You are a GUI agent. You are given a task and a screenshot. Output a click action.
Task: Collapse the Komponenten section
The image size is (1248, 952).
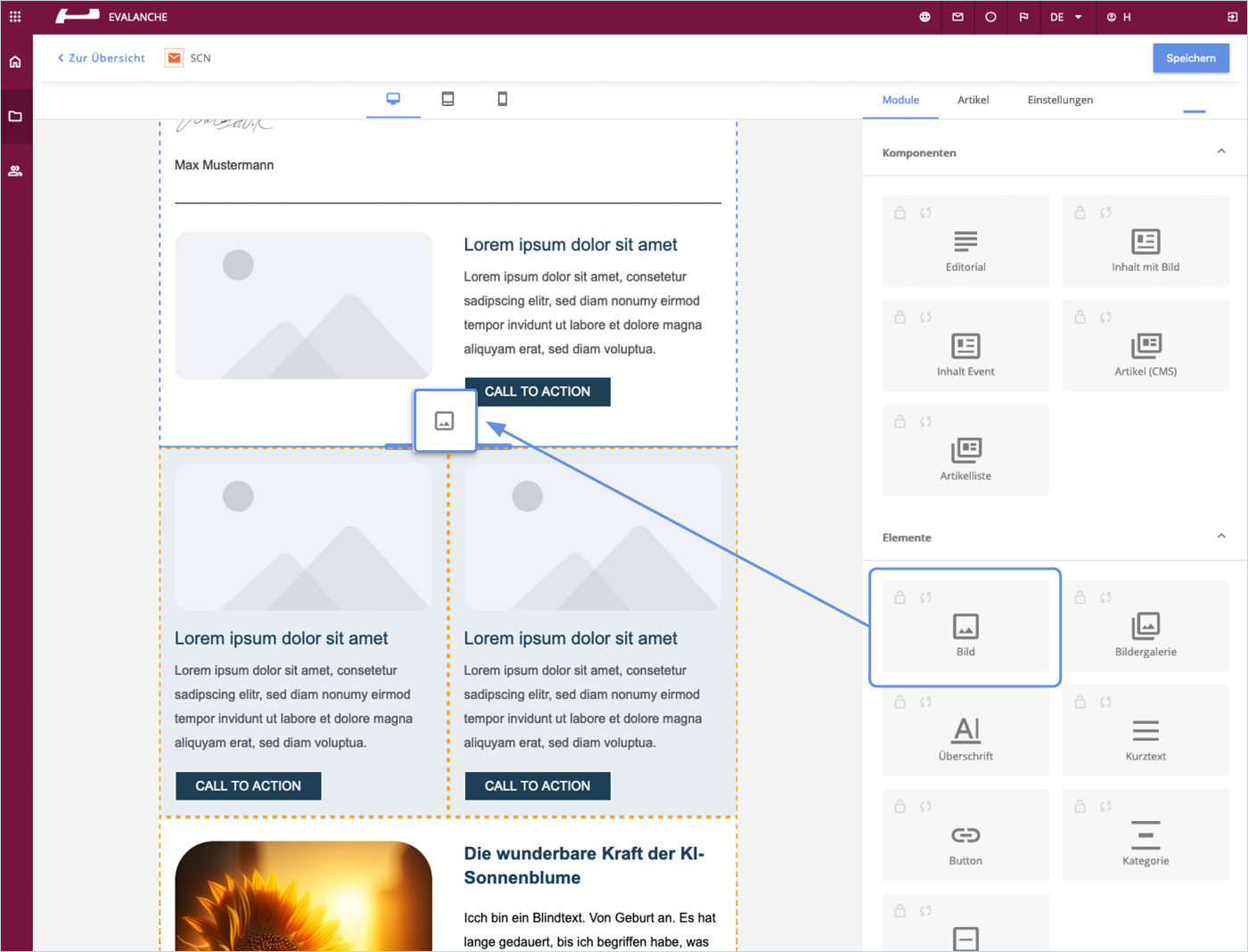[x=1220, y=152]
